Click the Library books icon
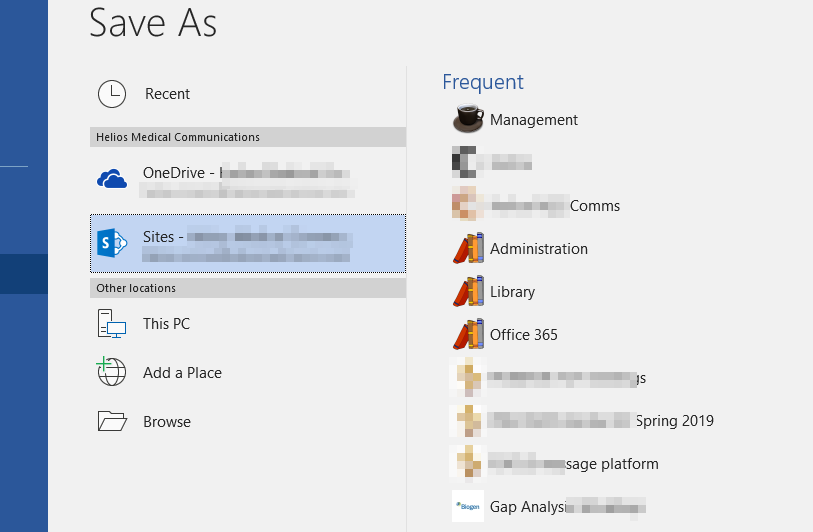813x532 pixels. click(x=468, y=292)
